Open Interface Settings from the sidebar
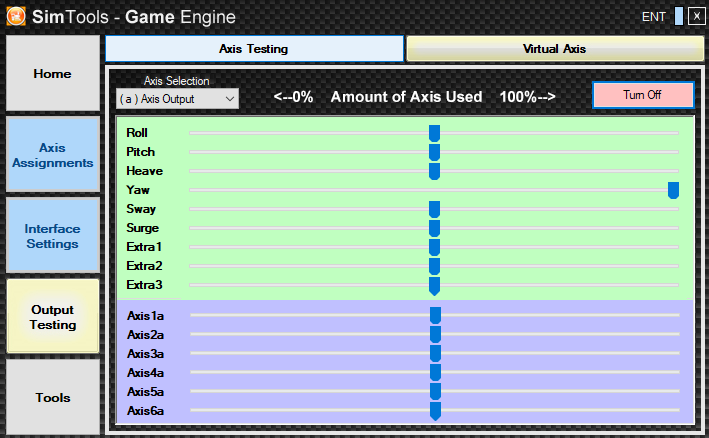709x438 pixels. pos(53,236)
